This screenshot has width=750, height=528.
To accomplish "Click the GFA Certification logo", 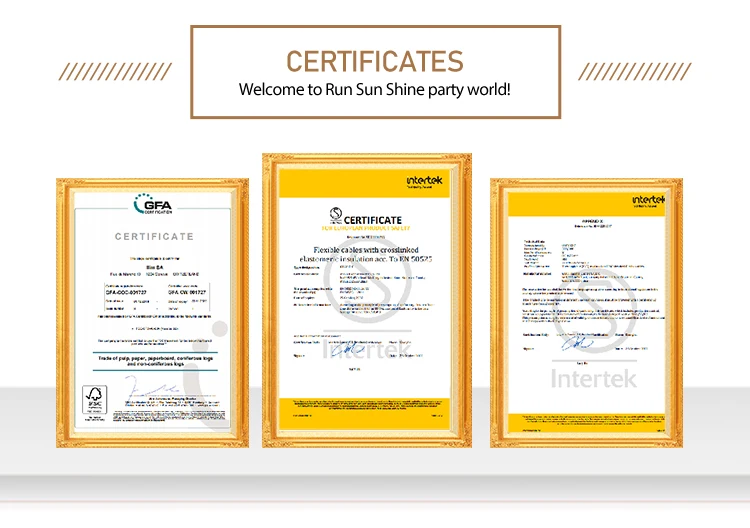I will [153, 204].
